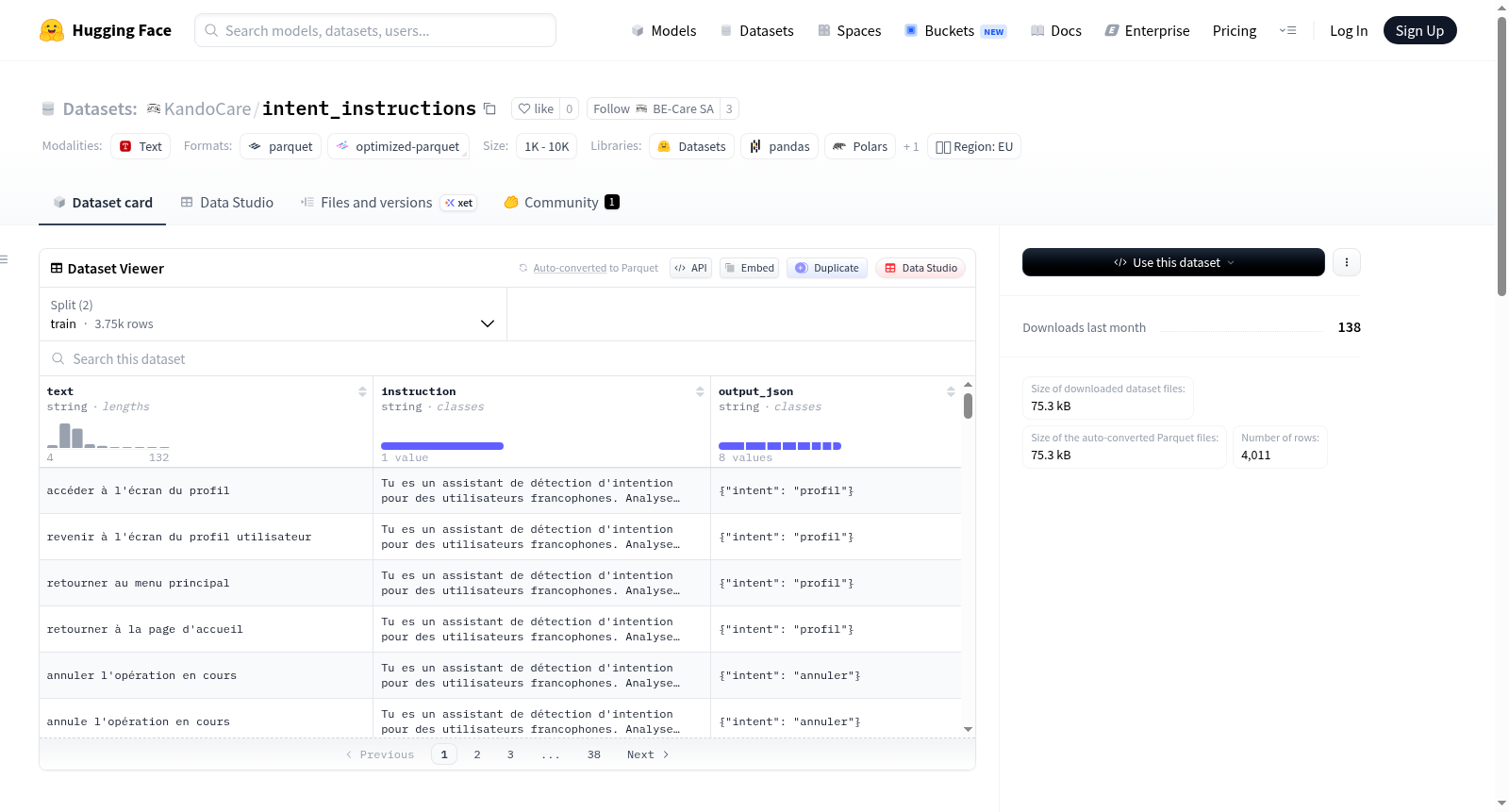Click the like count 0
The width and height of the screenshot is (1509, 812).
click(569, 108)
